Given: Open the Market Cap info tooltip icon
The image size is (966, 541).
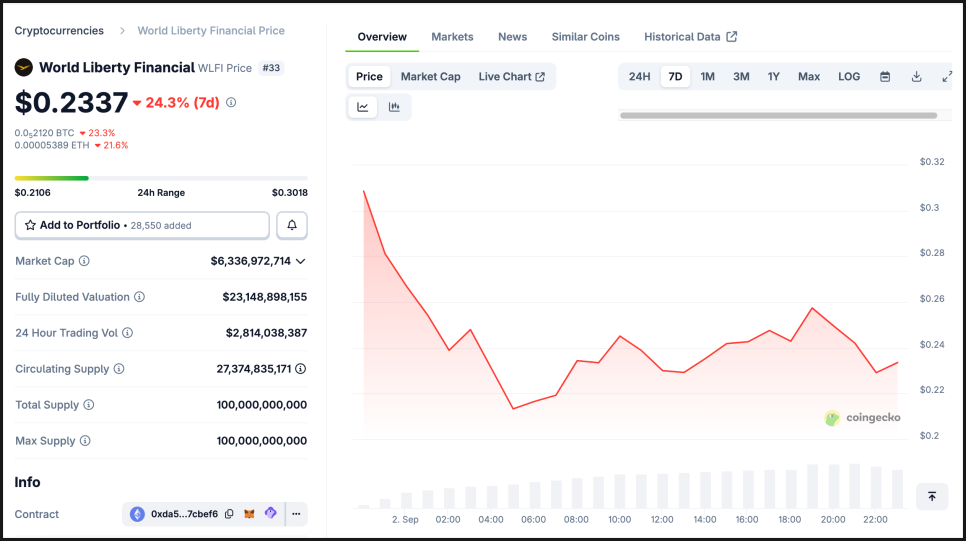Looking at the screenshot, I should (x=84, y=261).
